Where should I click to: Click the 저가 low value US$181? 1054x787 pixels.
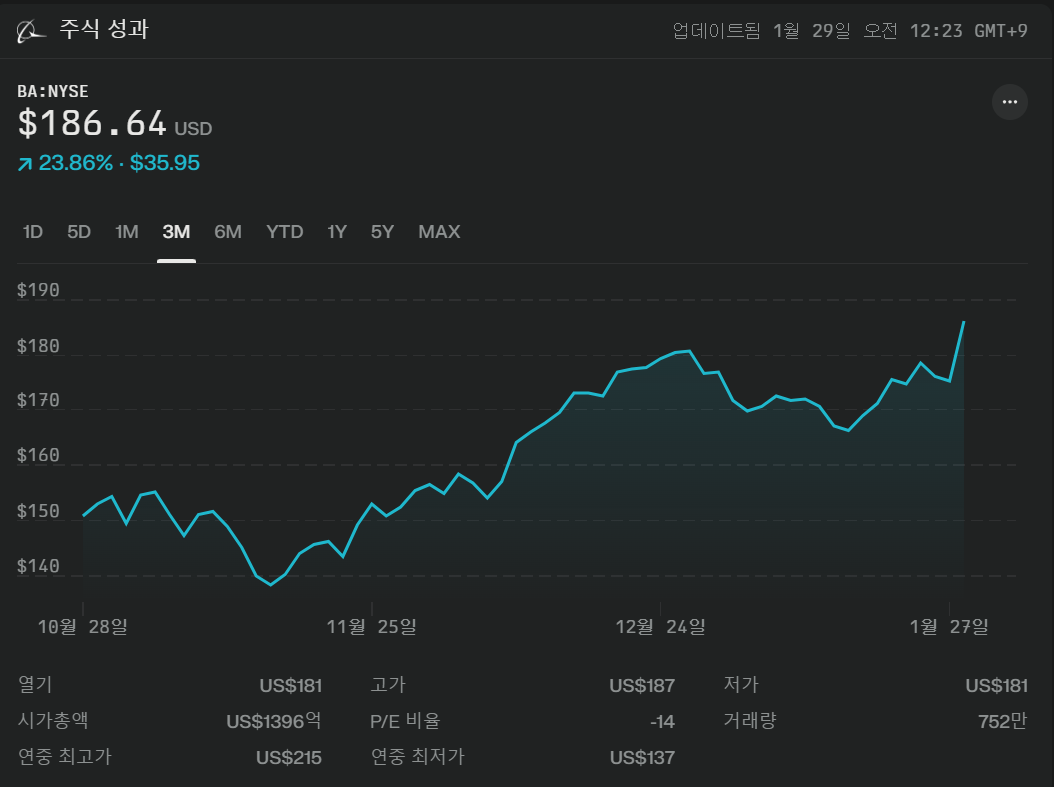point(996,686)
